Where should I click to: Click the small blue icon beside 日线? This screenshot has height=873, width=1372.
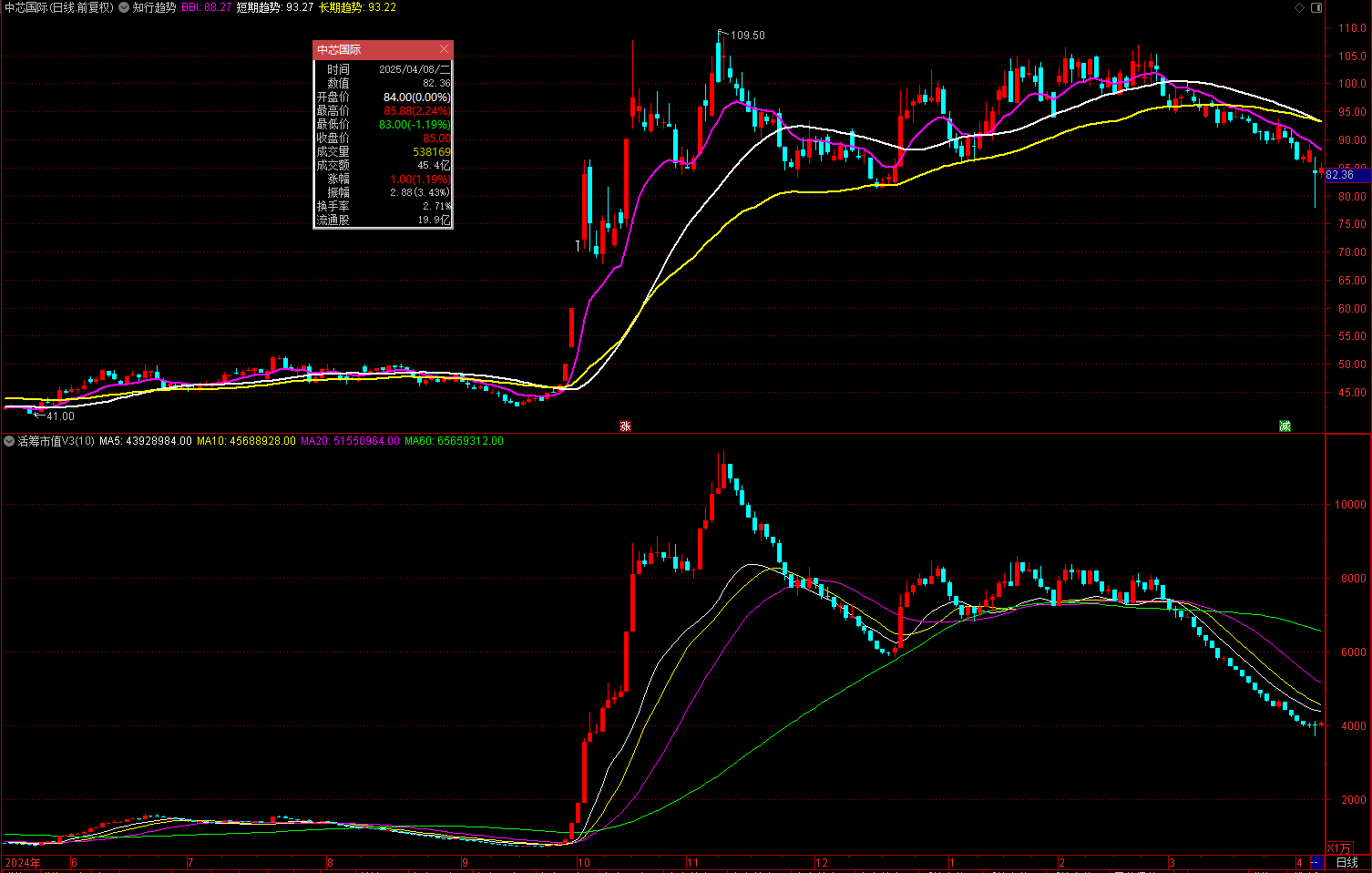click(1316, 862)
